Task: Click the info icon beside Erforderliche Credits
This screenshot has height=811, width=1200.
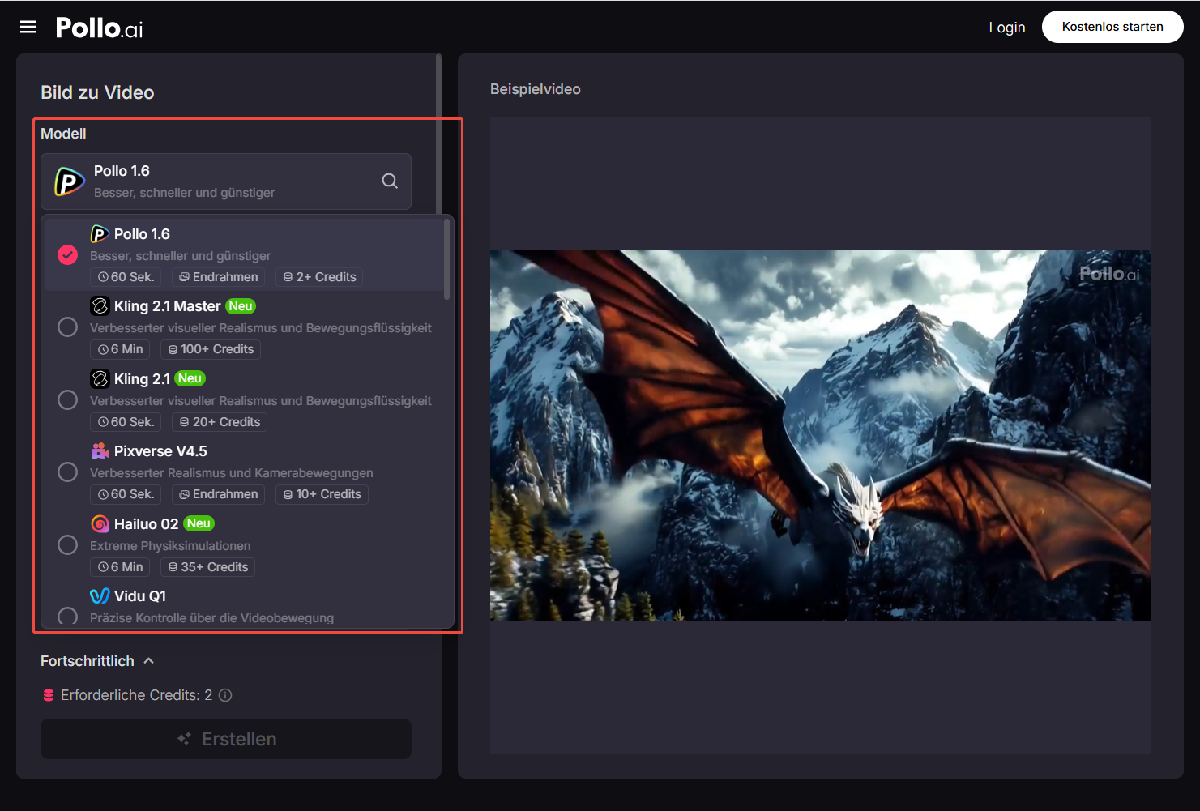Action: pyautogui.click(x=226, y=695)
